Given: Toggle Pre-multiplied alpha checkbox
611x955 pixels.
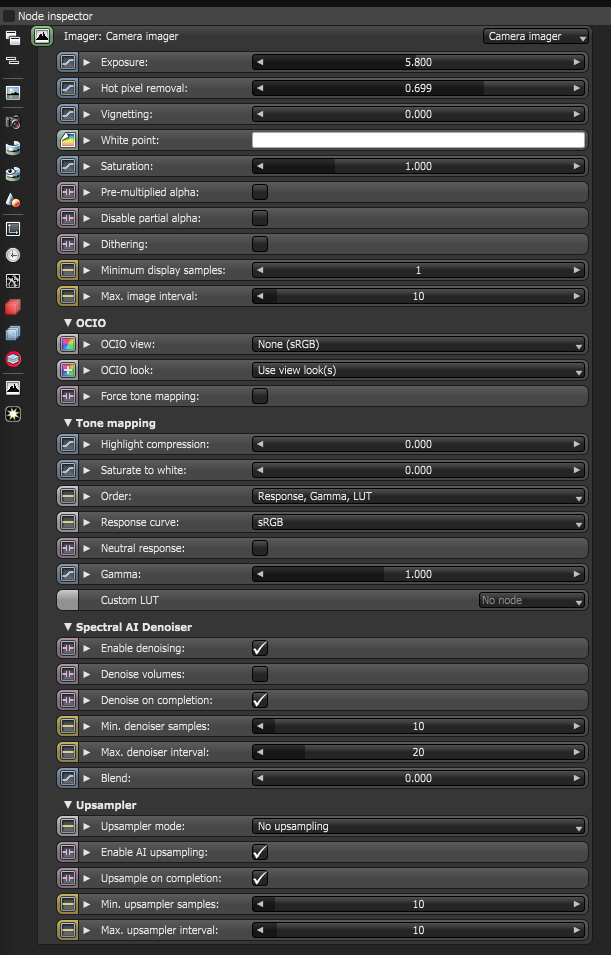Looking at the screenshot, I should pyautogui.click(x=260, y=192).
